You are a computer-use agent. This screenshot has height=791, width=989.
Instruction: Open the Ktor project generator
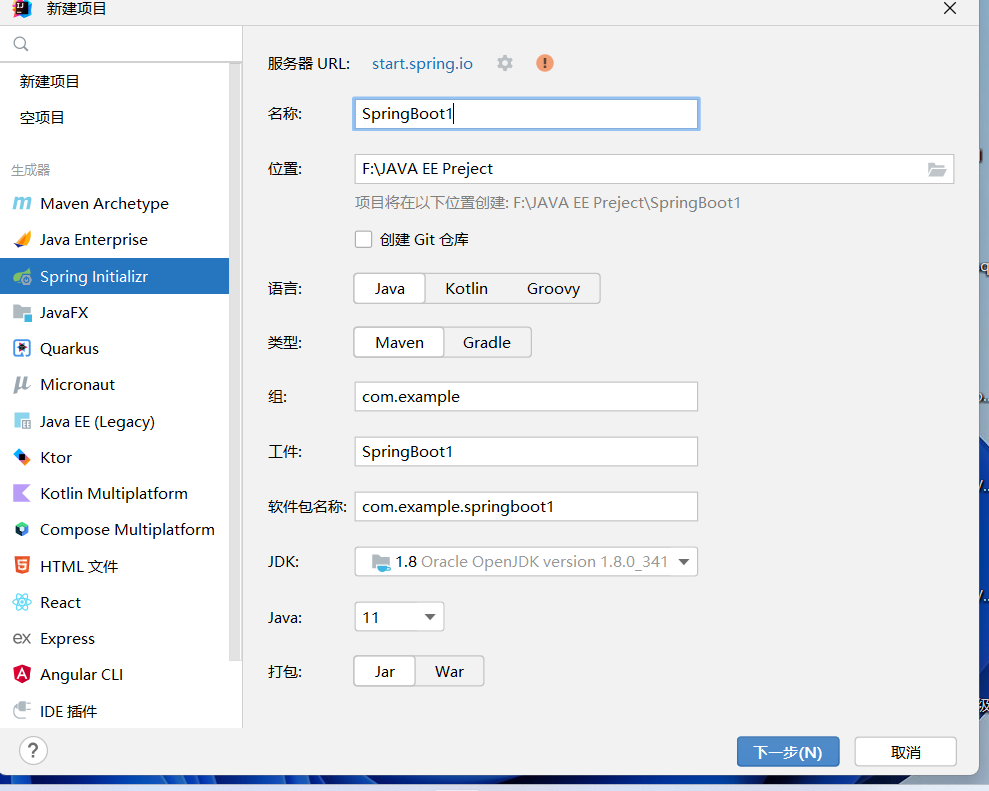(56, 457)
